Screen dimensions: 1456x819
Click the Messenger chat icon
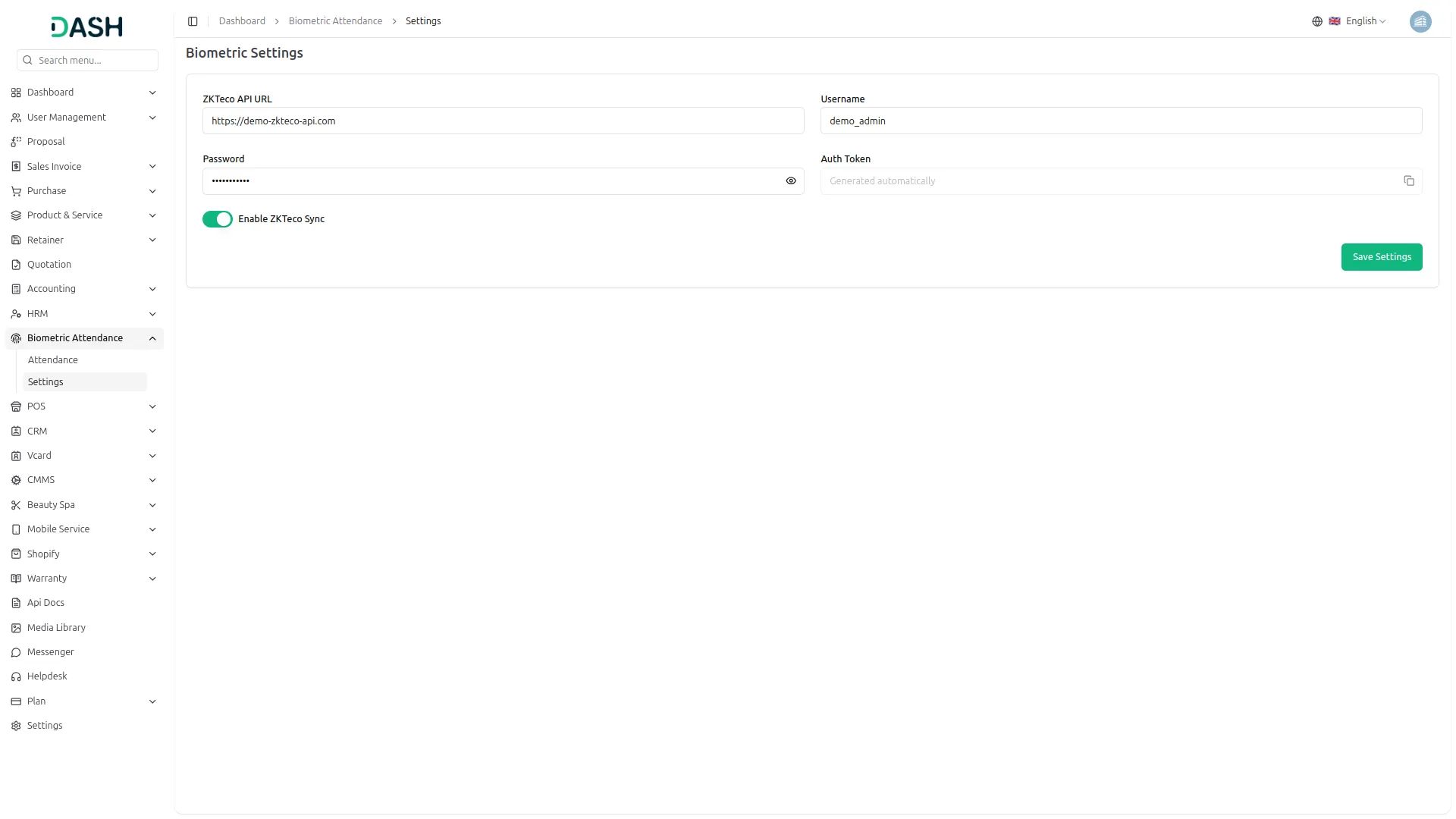[16, 652]
